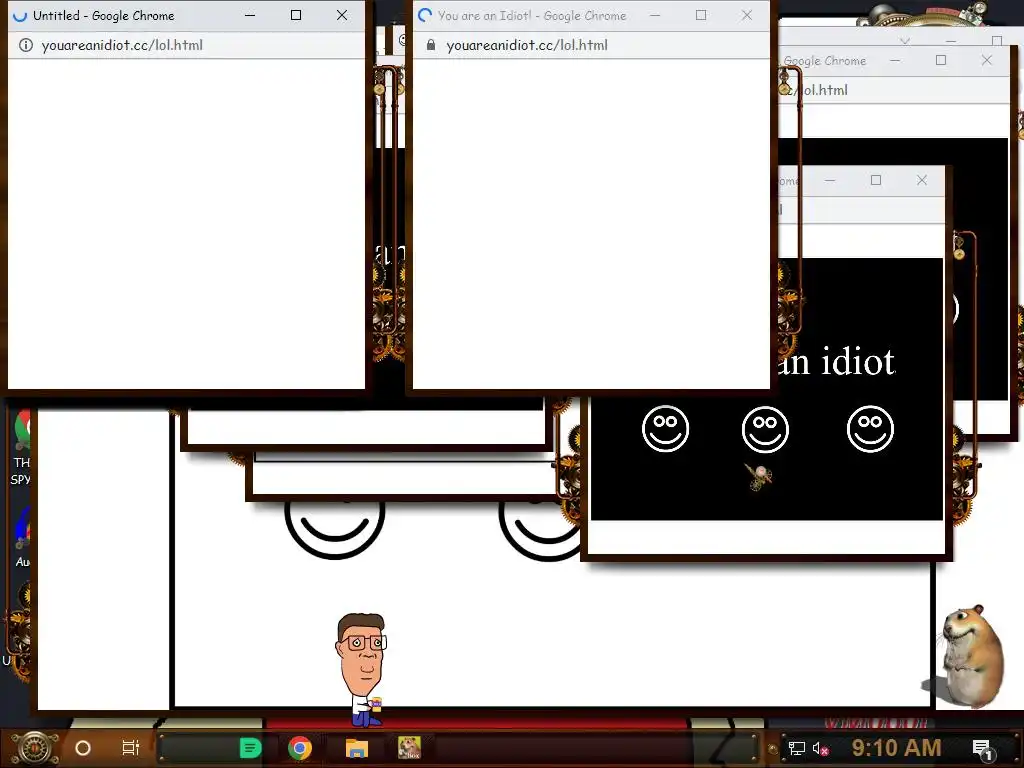
Task: Unmute via the muted speaker tray icon
Action: [x=820, y=748]
